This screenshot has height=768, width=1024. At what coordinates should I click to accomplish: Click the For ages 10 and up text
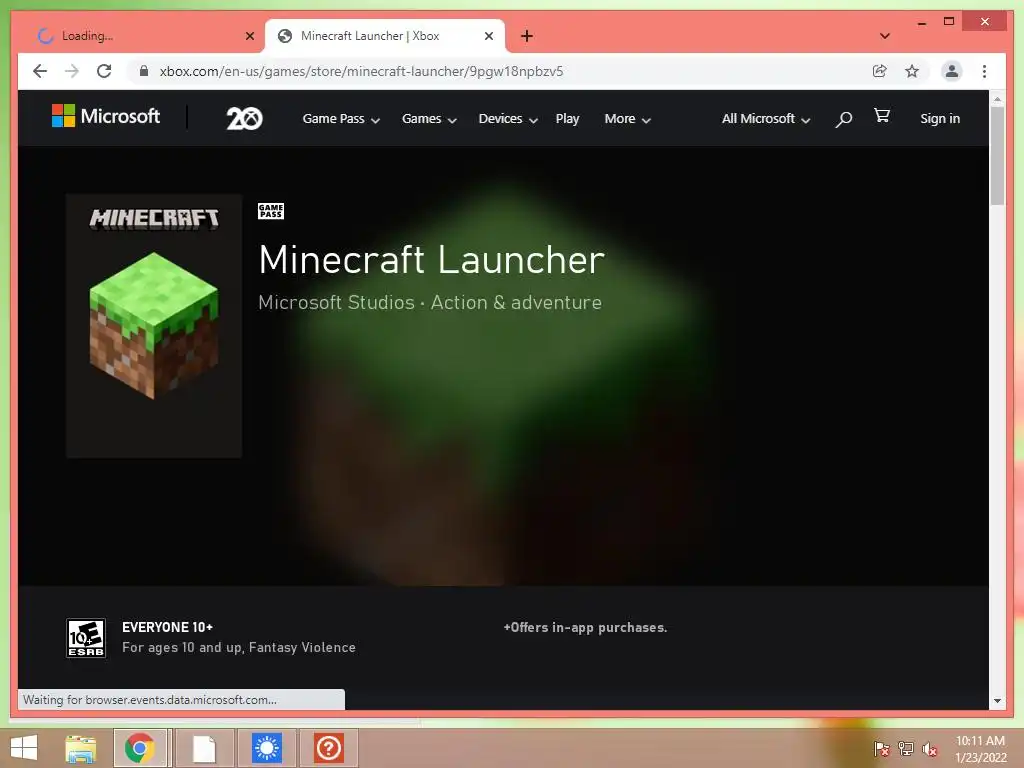tap(239, 647)
